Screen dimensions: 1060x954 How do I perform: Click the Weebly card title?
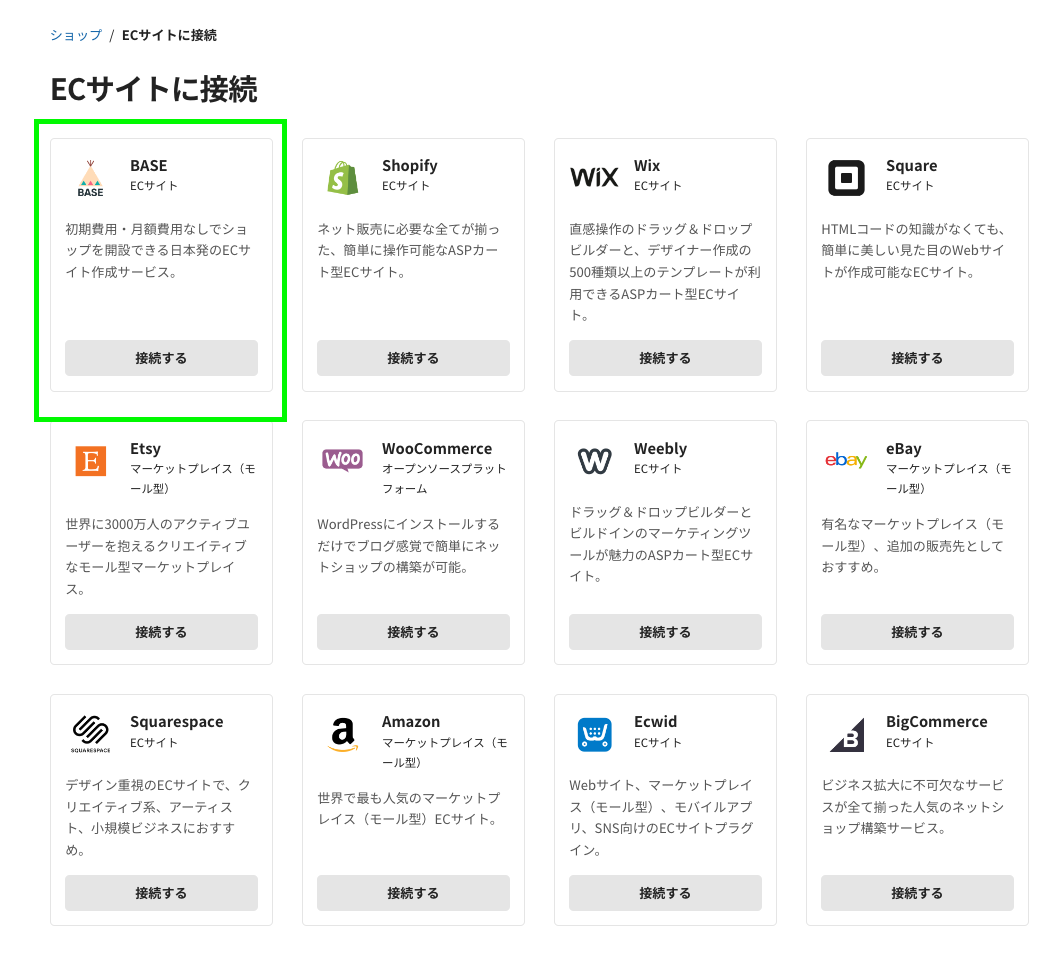[660, 448]
